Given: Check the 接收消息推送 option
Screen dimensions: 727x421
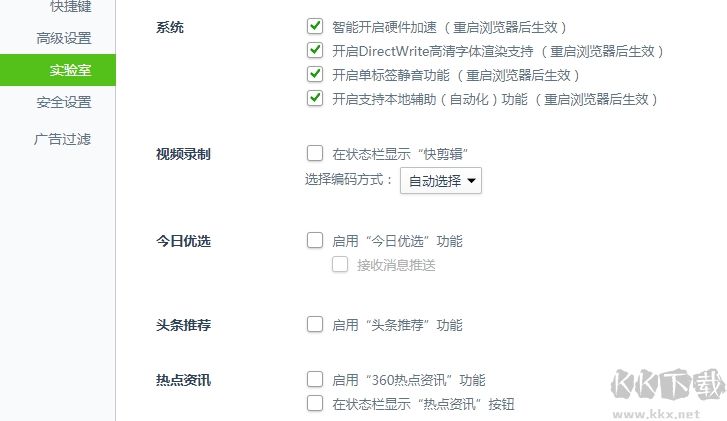Looking at the screenshot, I should point(339,265).
